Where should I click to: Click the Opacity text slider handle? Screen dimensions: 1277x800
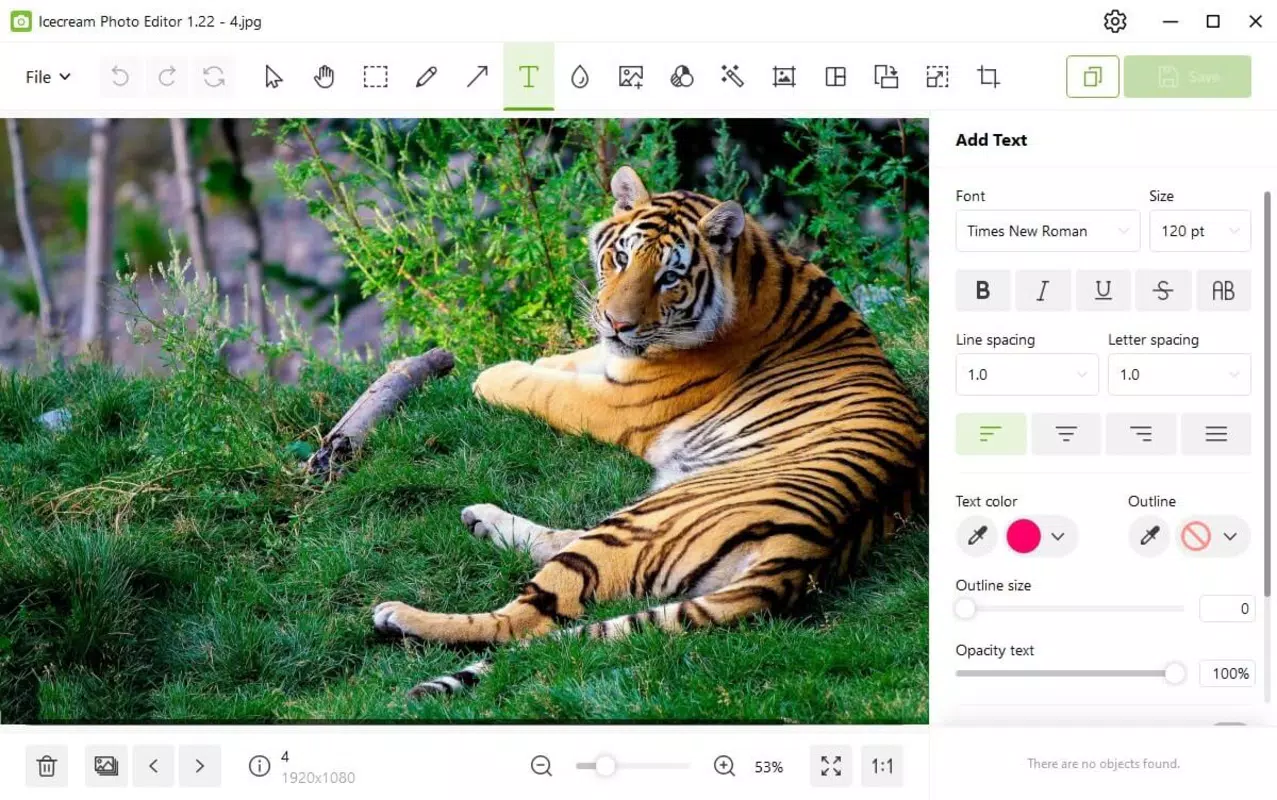pos(1175,673)
